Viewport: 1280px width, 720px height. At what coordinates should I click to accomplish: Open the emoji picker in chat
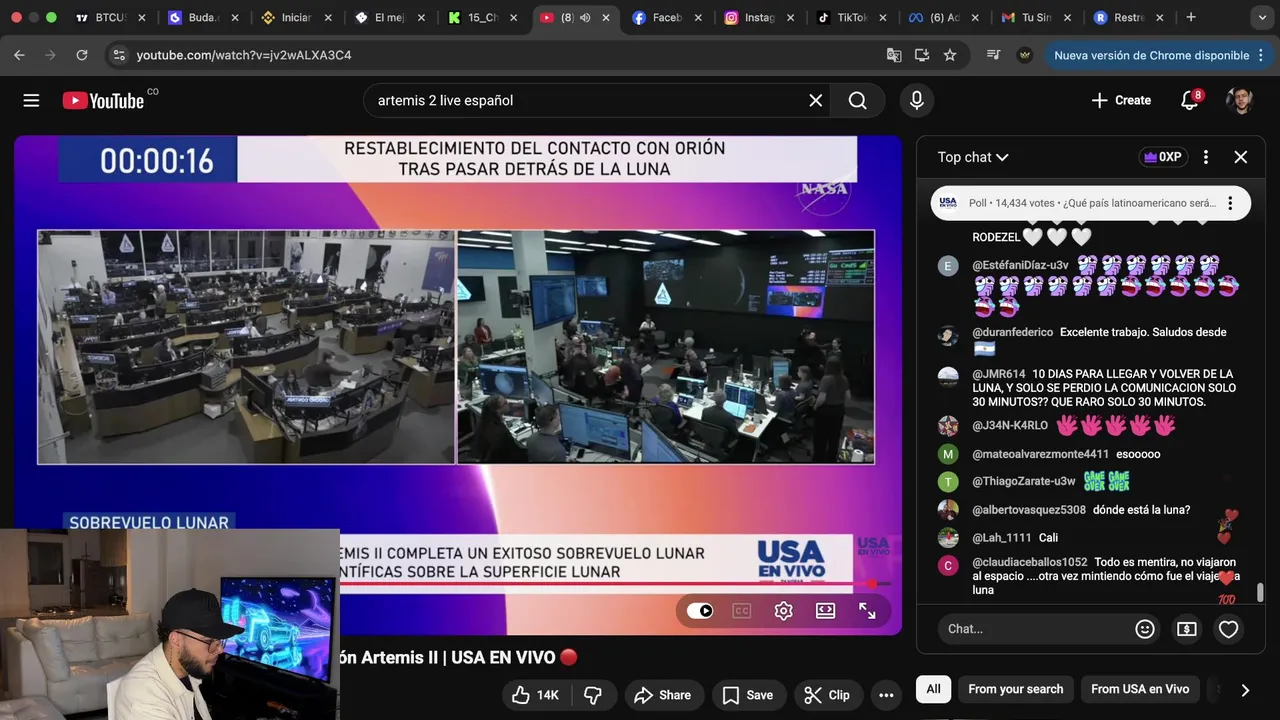tap(1145, 629)
